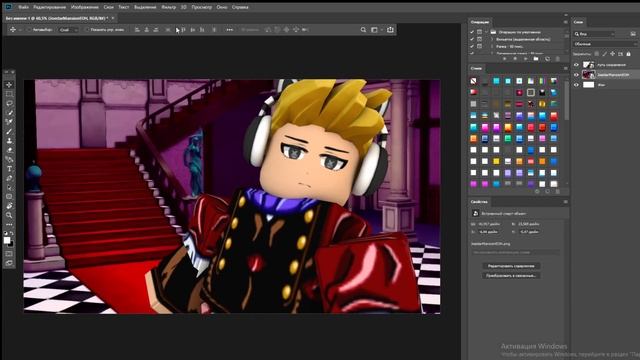The height and width of the screenshot is (360, 640).
Task: Toggle checkmark for Рамка action
Action: [x=472, y=47]
